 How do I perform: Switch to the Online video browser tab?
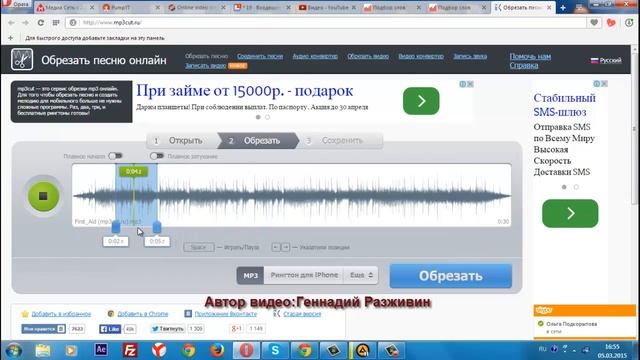click(197, 8)
